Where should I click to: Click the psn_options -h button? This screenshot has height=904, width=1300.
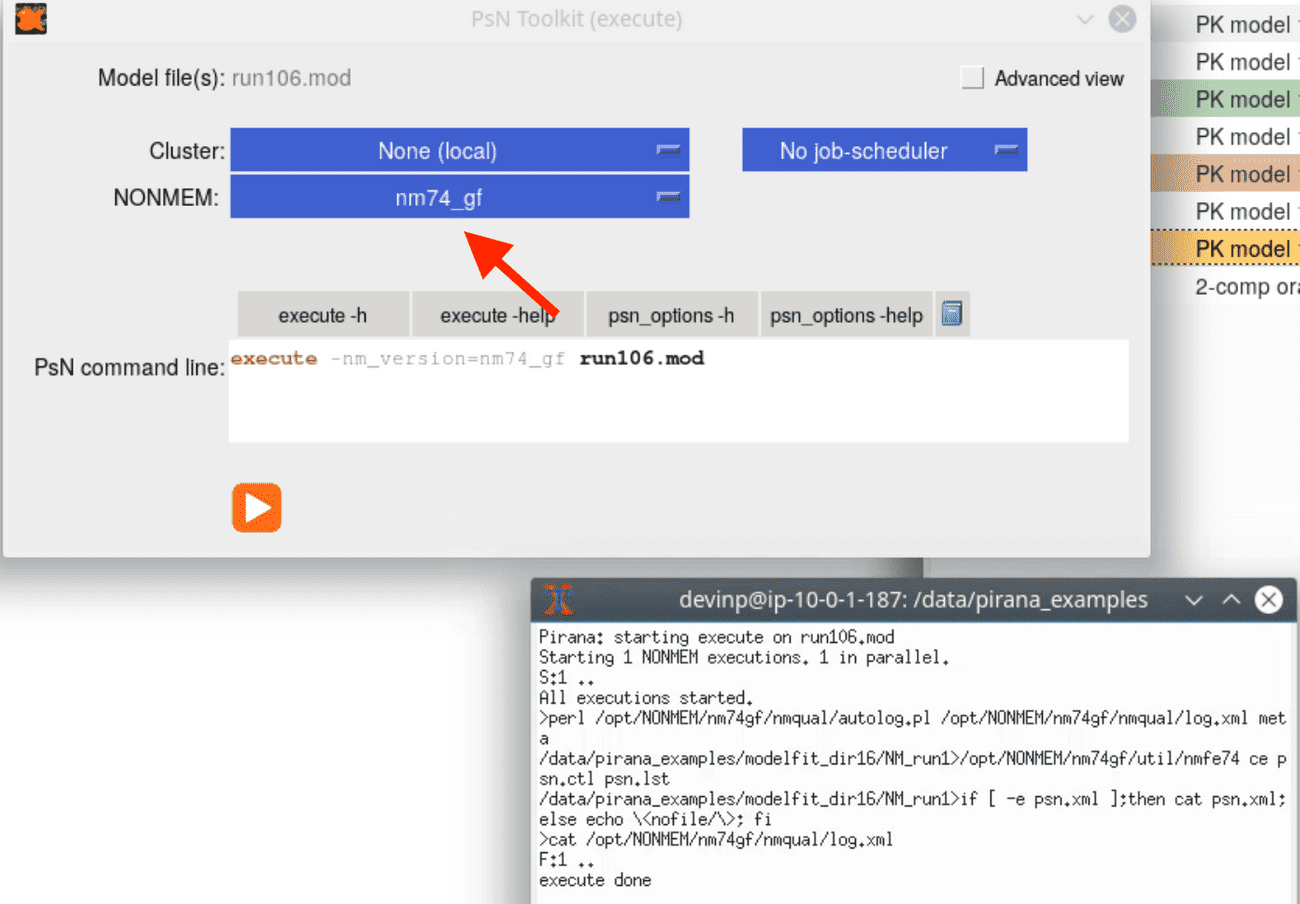671,313
